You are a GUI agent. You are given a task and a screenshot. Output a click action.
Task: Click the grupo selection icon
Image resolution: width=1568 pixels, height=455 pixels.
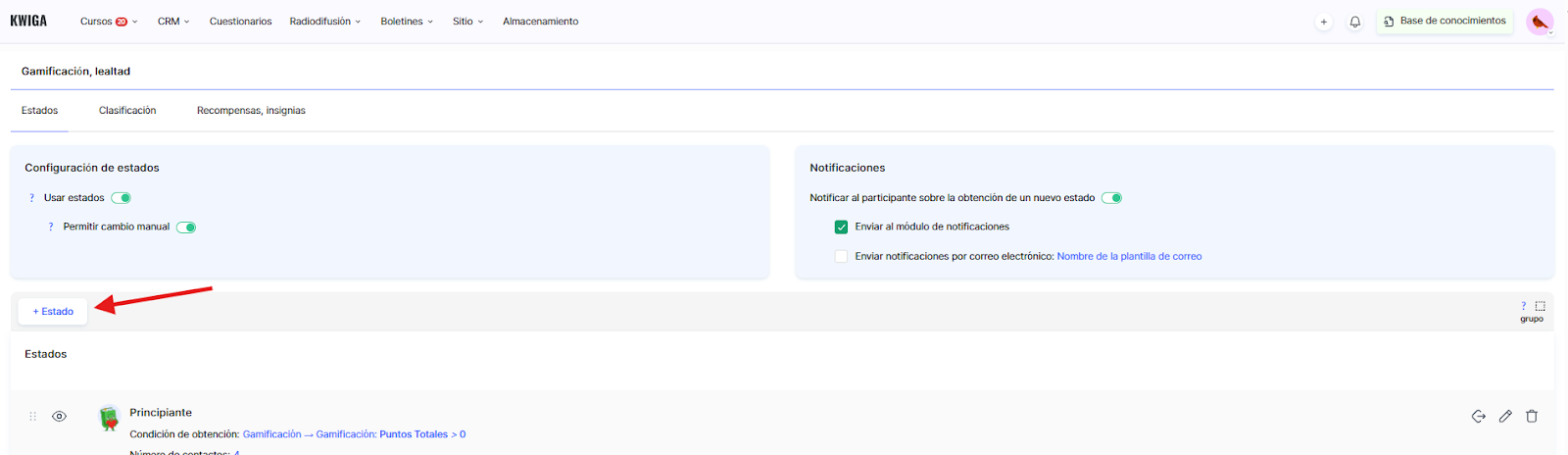click(x=1540, y=306)
